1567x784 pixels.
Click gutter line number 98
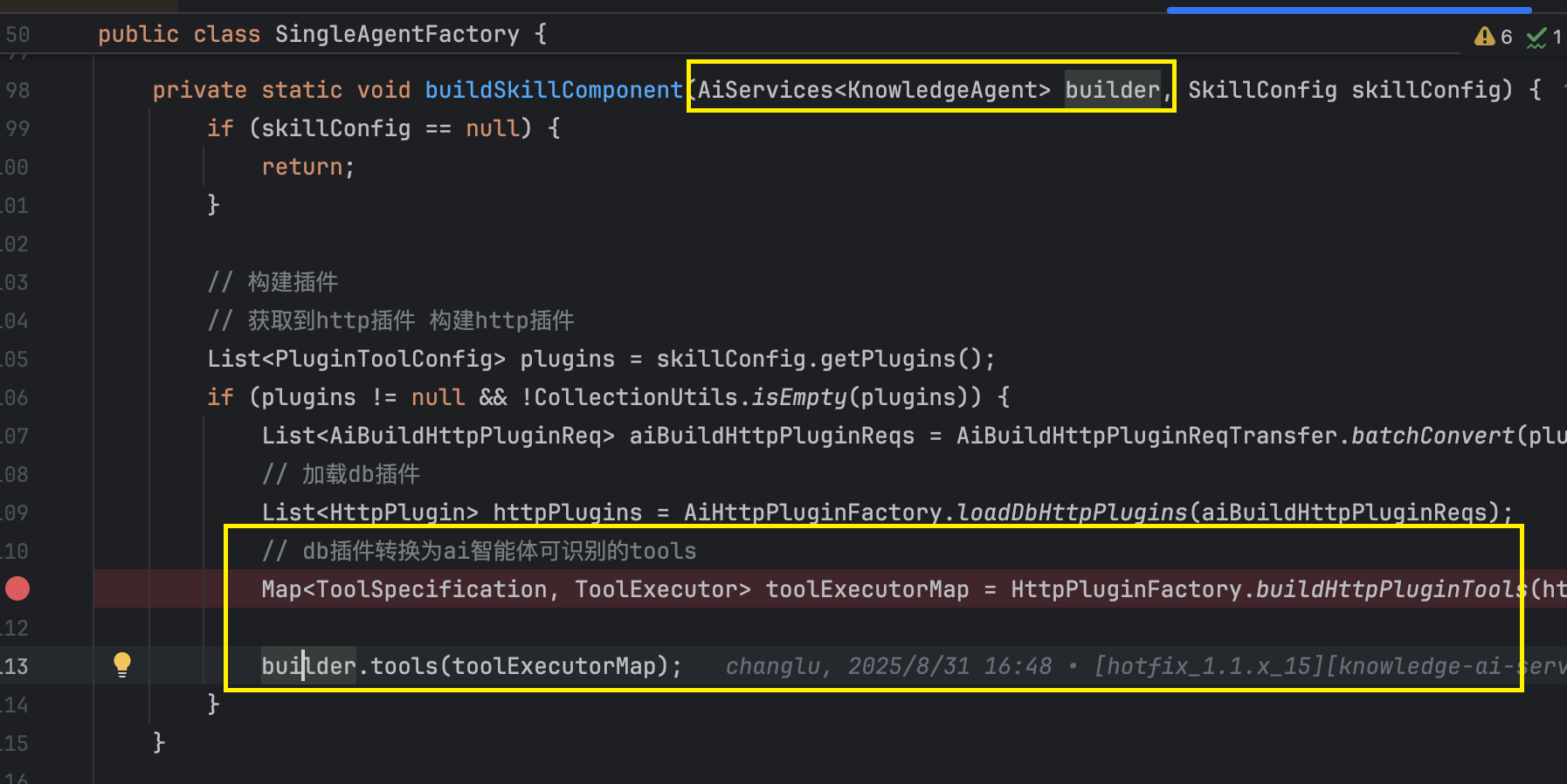pos(17,90)
